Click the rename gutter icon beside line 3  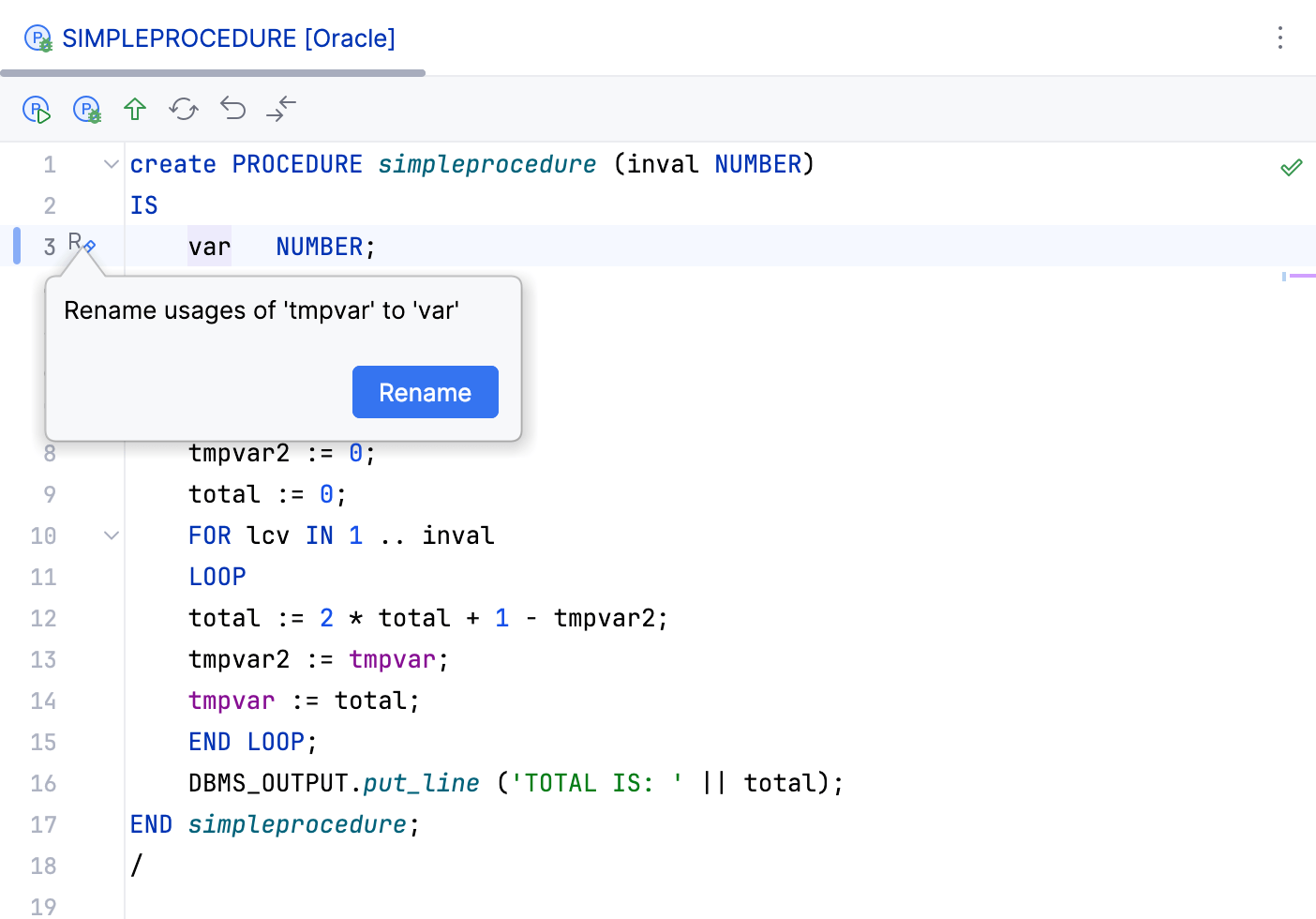click(x=81, y=245)
